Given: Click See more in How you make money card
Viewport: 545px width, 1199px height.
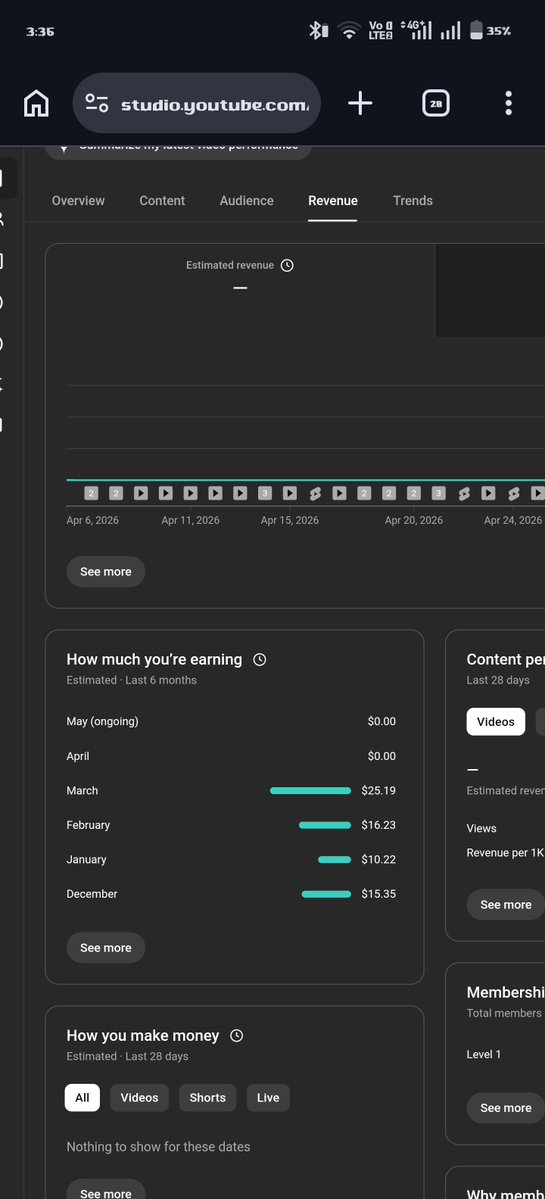Looking at the screenshot, I should [x=105, y=1190].
